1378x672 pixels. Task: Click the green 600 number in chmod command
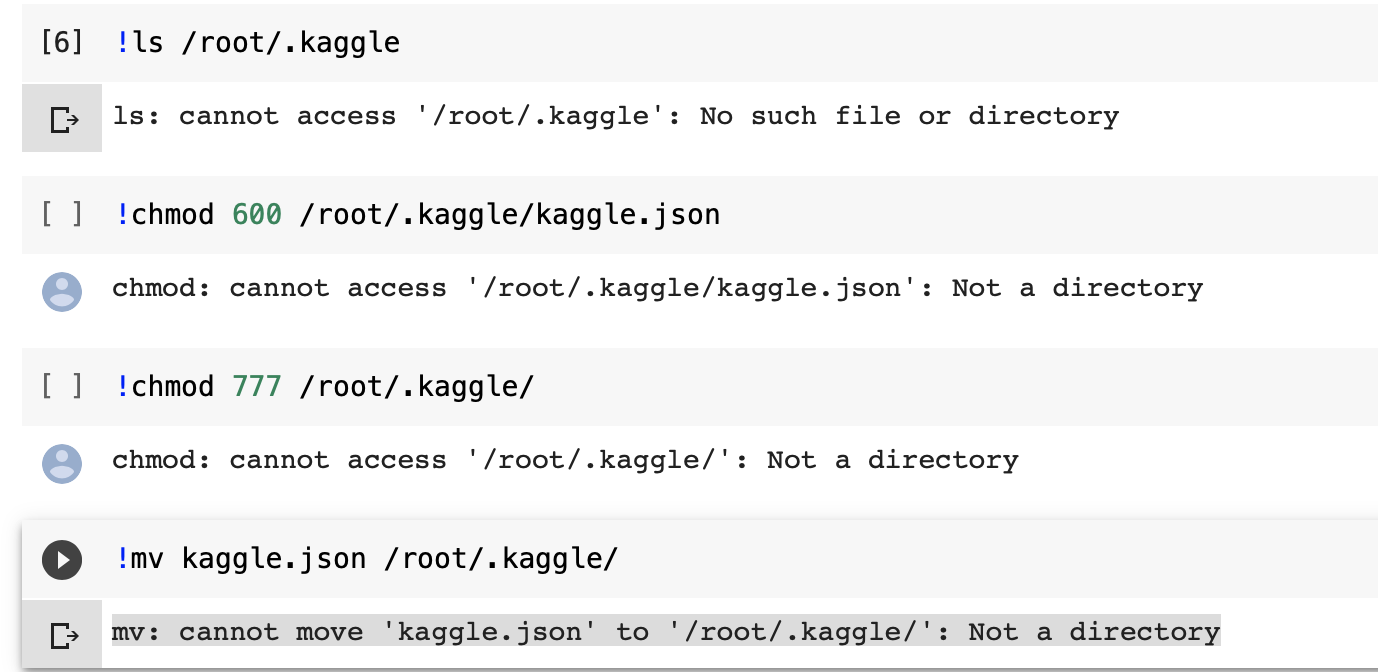point(257,215)
